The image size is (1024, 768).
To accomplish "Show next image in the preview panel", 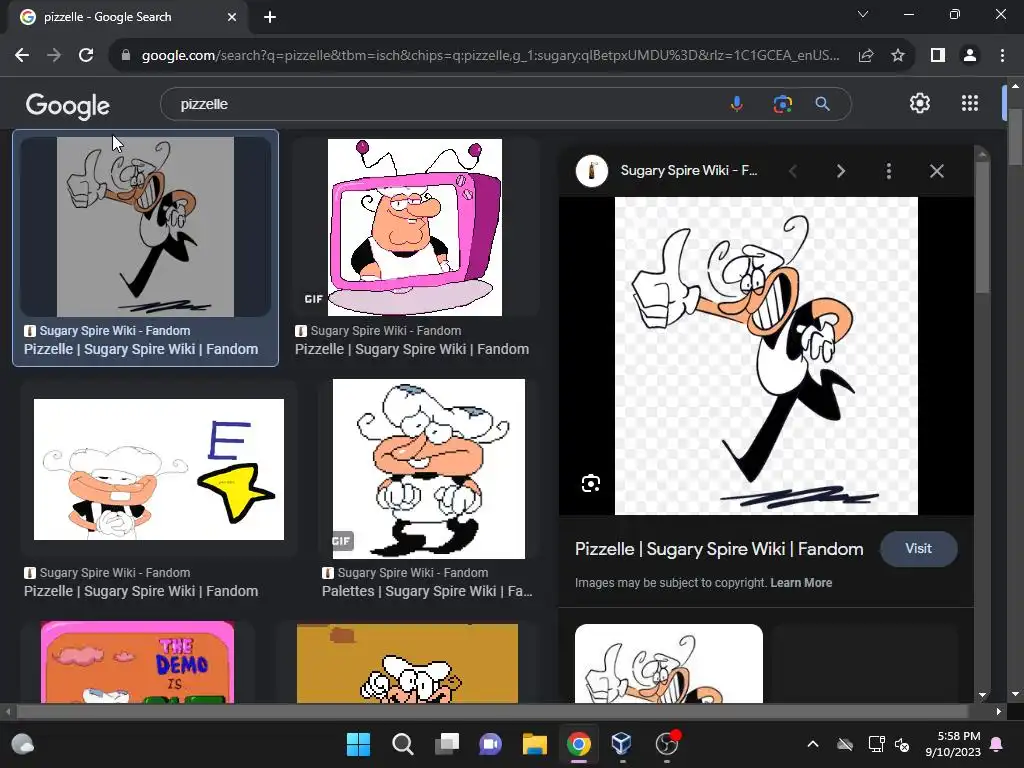I will pyautogui.click(x=840, y=171).
